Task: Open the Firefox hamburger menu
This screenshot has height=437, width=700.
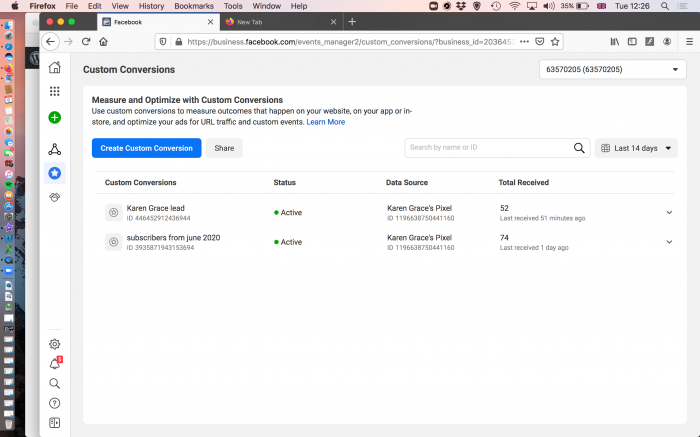Action: click(689, 42)
